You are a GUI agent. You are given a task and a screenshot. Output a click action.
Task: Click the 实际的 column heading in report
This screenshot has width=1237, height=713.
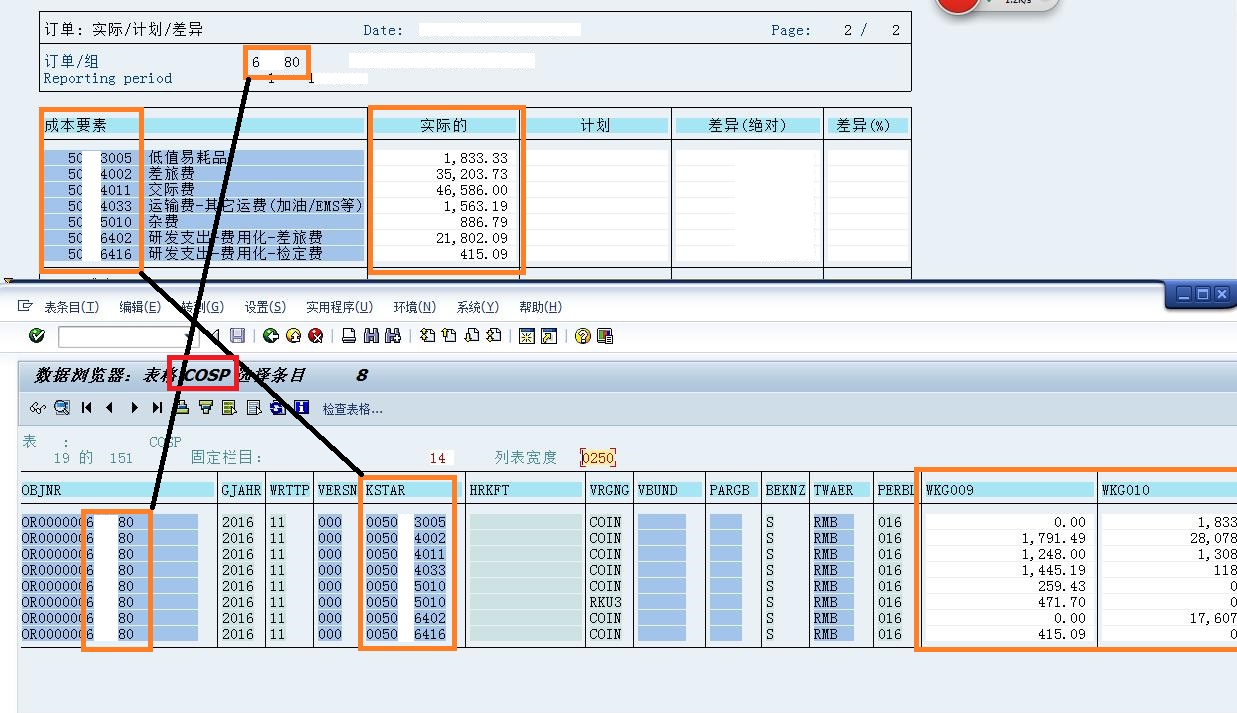pos(444,126)
